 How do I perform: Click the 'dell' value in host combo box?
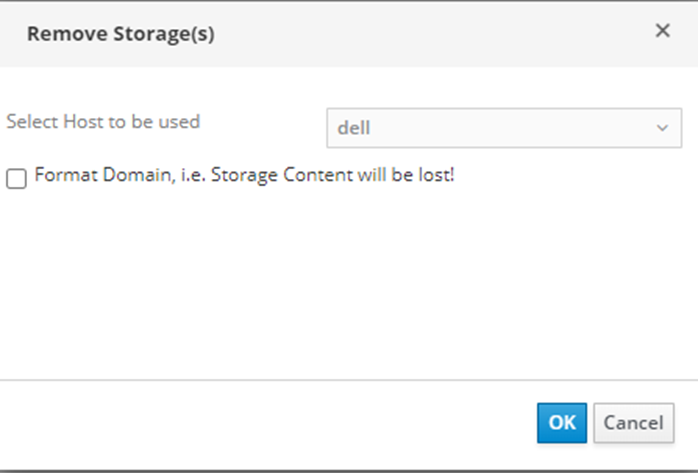click(x=353, y=128)
